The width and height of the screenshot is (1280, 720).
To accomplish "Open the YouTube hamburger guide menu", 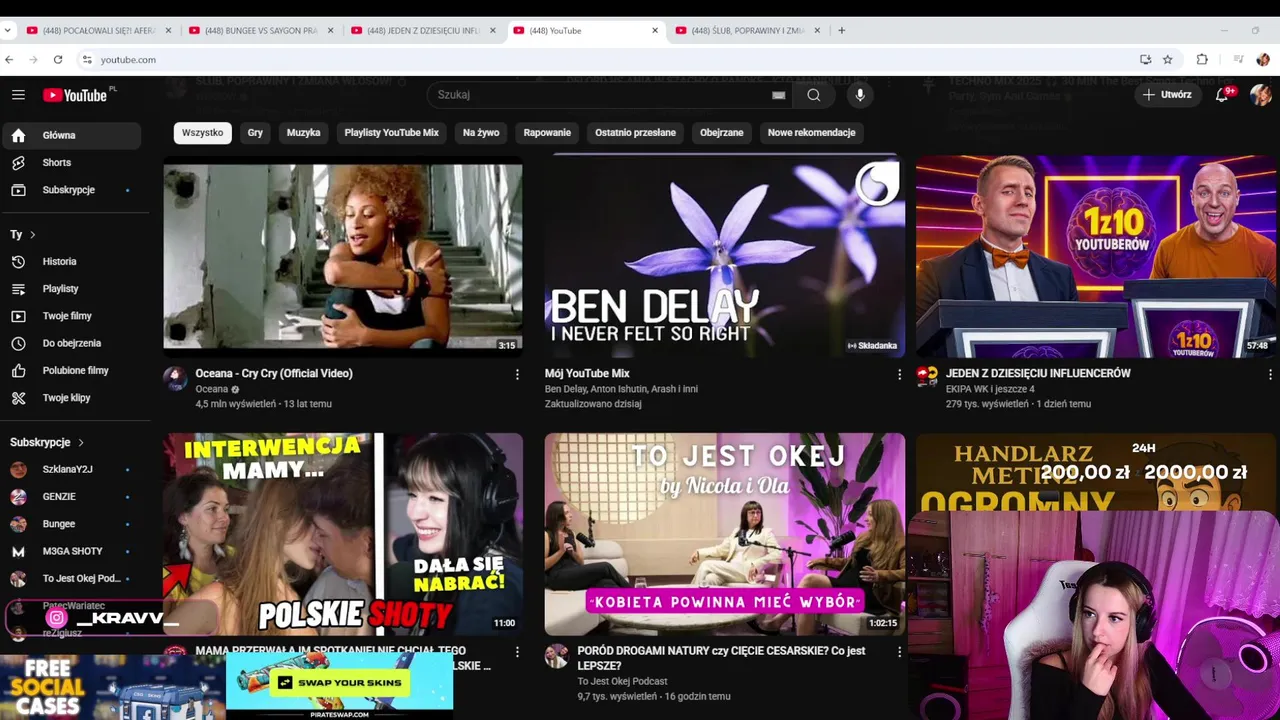I will coord(18,95).
